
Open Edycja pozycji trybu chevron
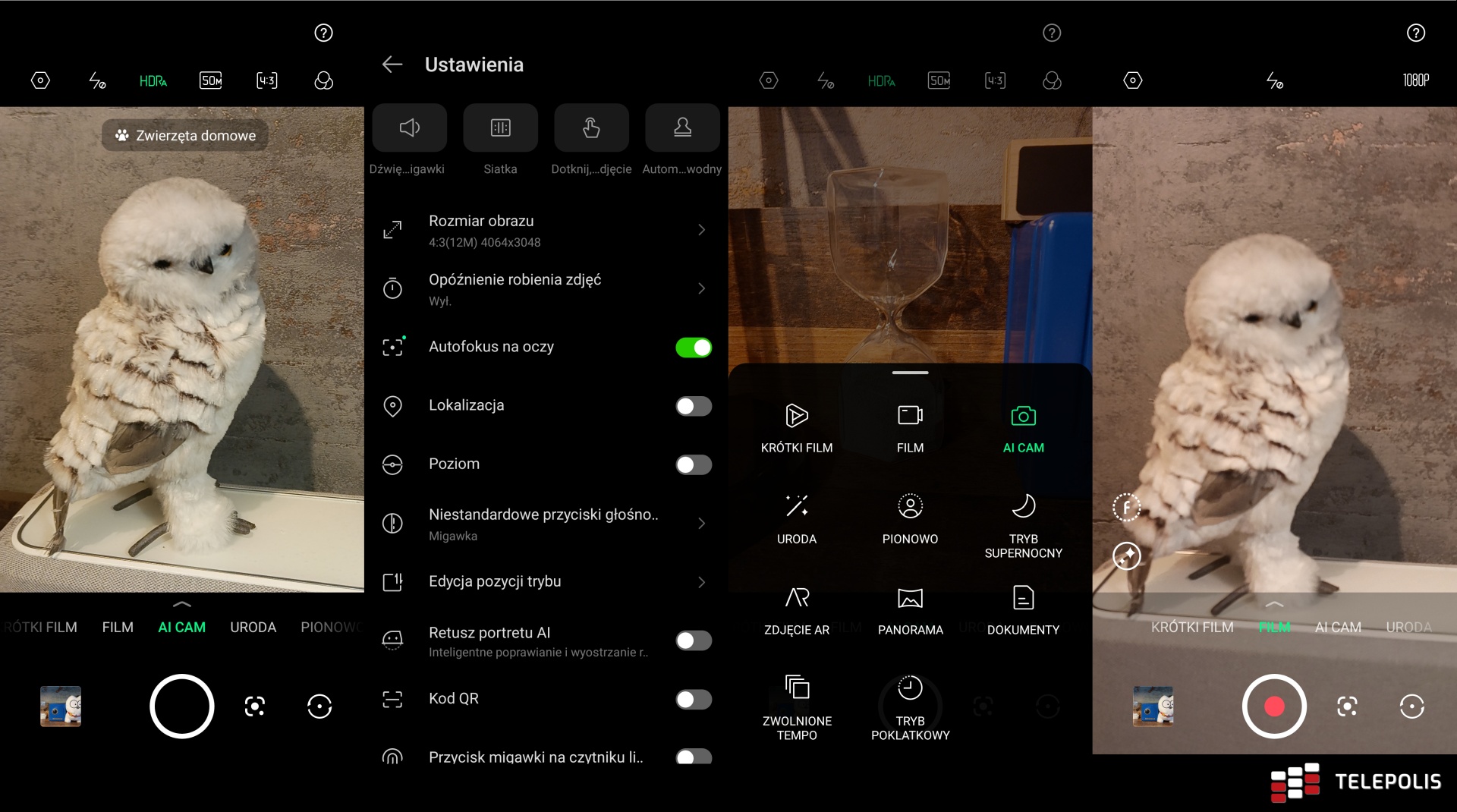tap(701, 582)
